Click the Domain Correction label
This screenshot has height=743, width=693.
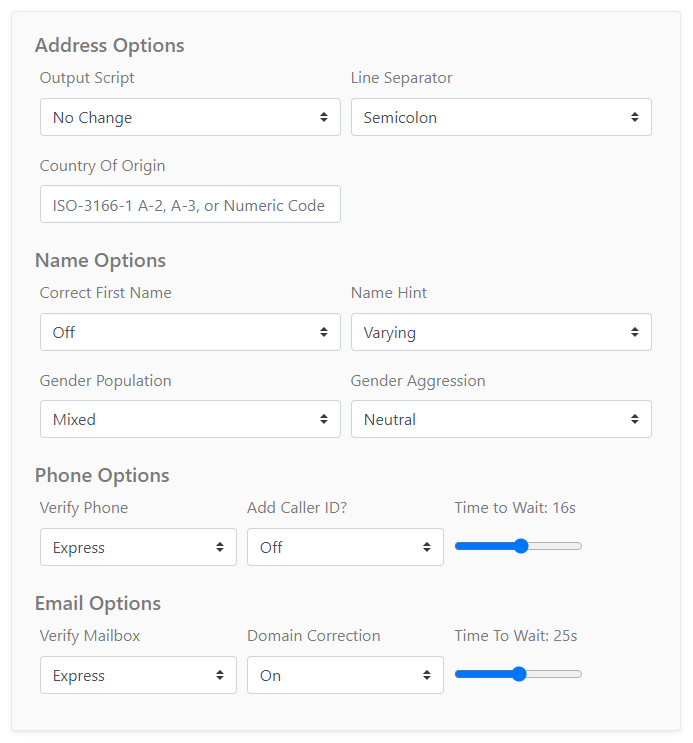coord(313,636)
